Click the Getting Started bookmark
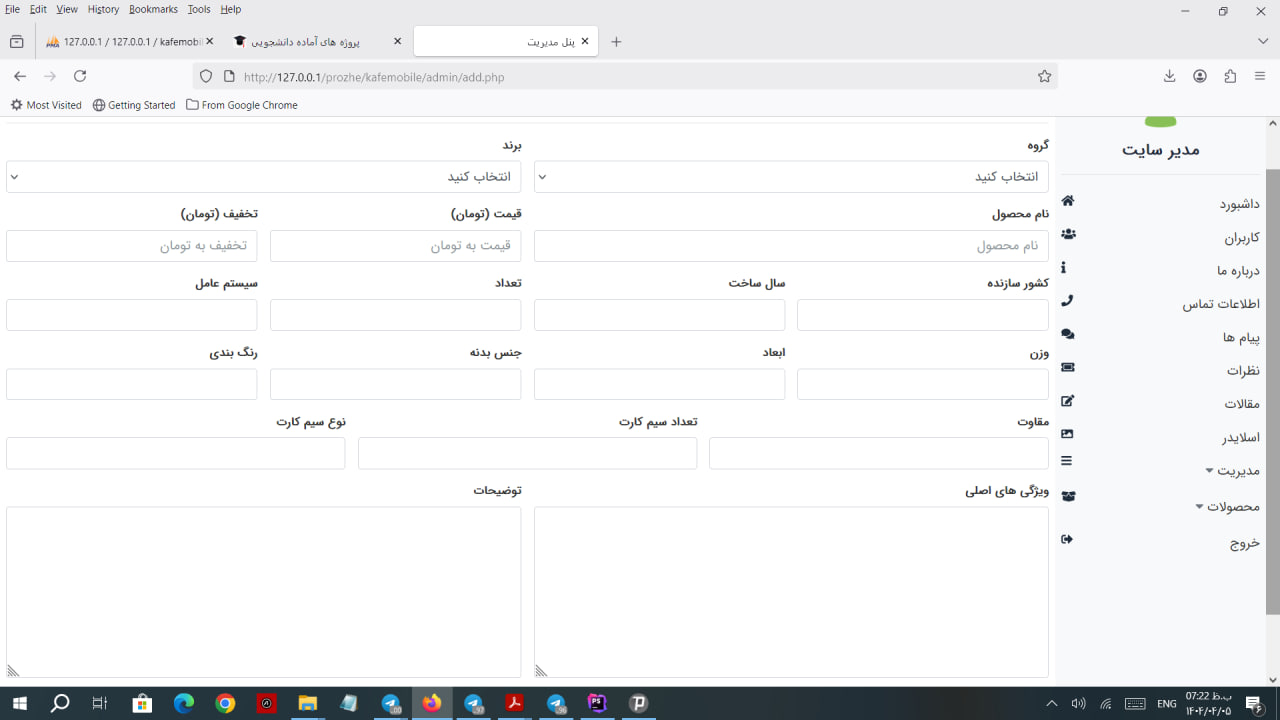This screenshot has height=720, width=1280. pyautogui.click(x=134, y=105)
